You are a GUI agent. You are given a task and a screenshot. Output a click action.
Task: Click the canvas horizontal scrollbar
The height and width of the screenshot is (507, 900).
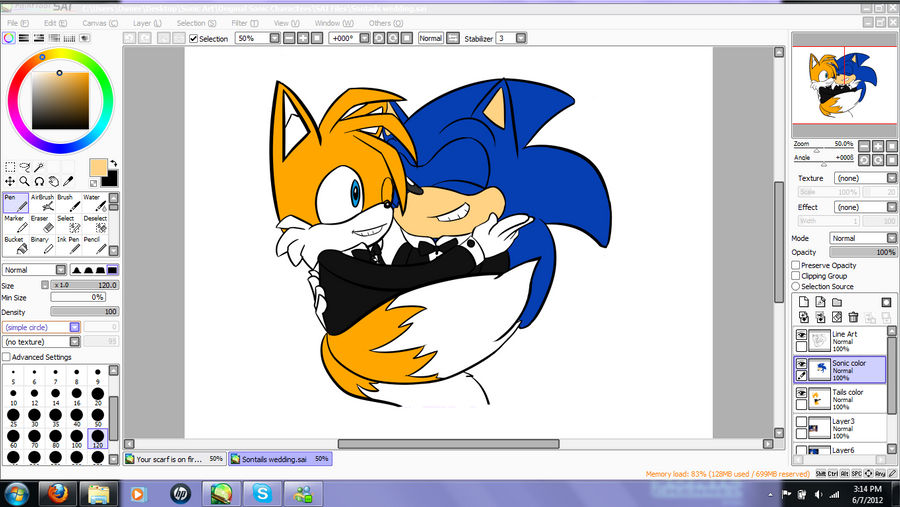(x=448, y=444)
